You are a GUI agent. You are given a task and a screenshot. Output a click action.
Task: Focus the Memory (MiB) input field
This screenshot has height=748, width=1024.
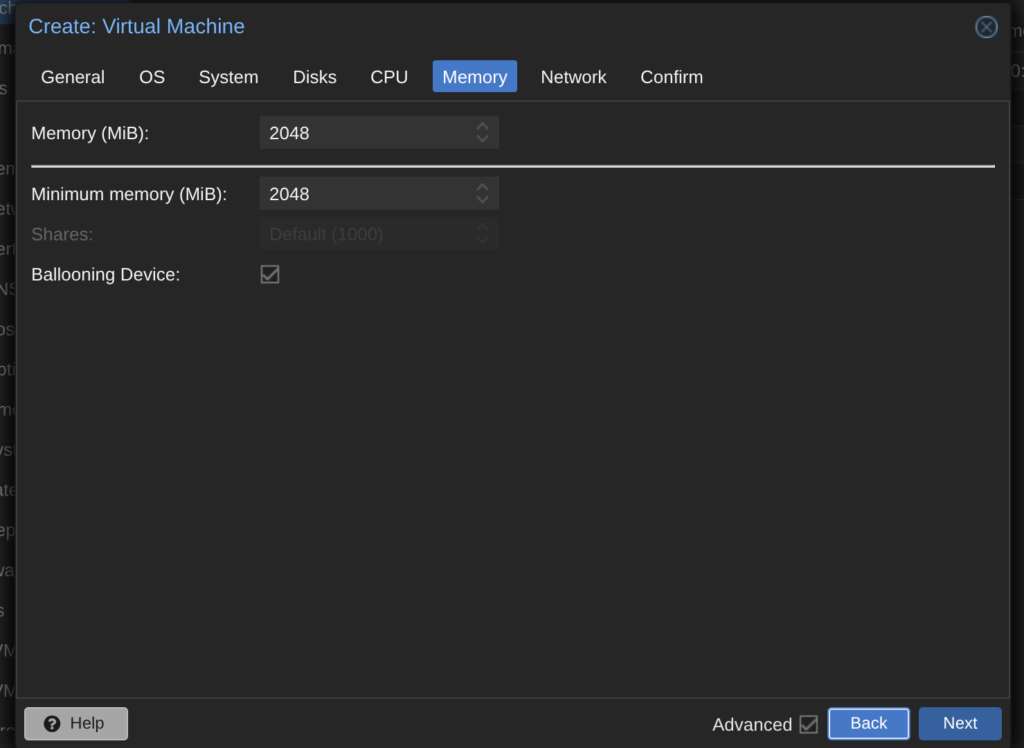pos(365,133)
